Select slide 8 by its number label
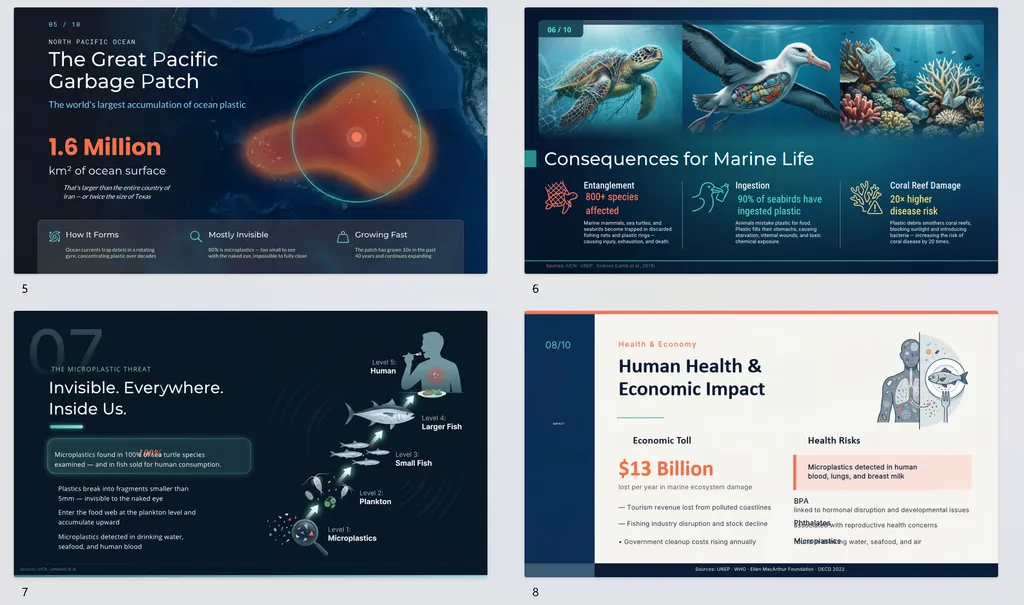The image size is (1024, 605). pyautogui.click(x=536, y=592)
